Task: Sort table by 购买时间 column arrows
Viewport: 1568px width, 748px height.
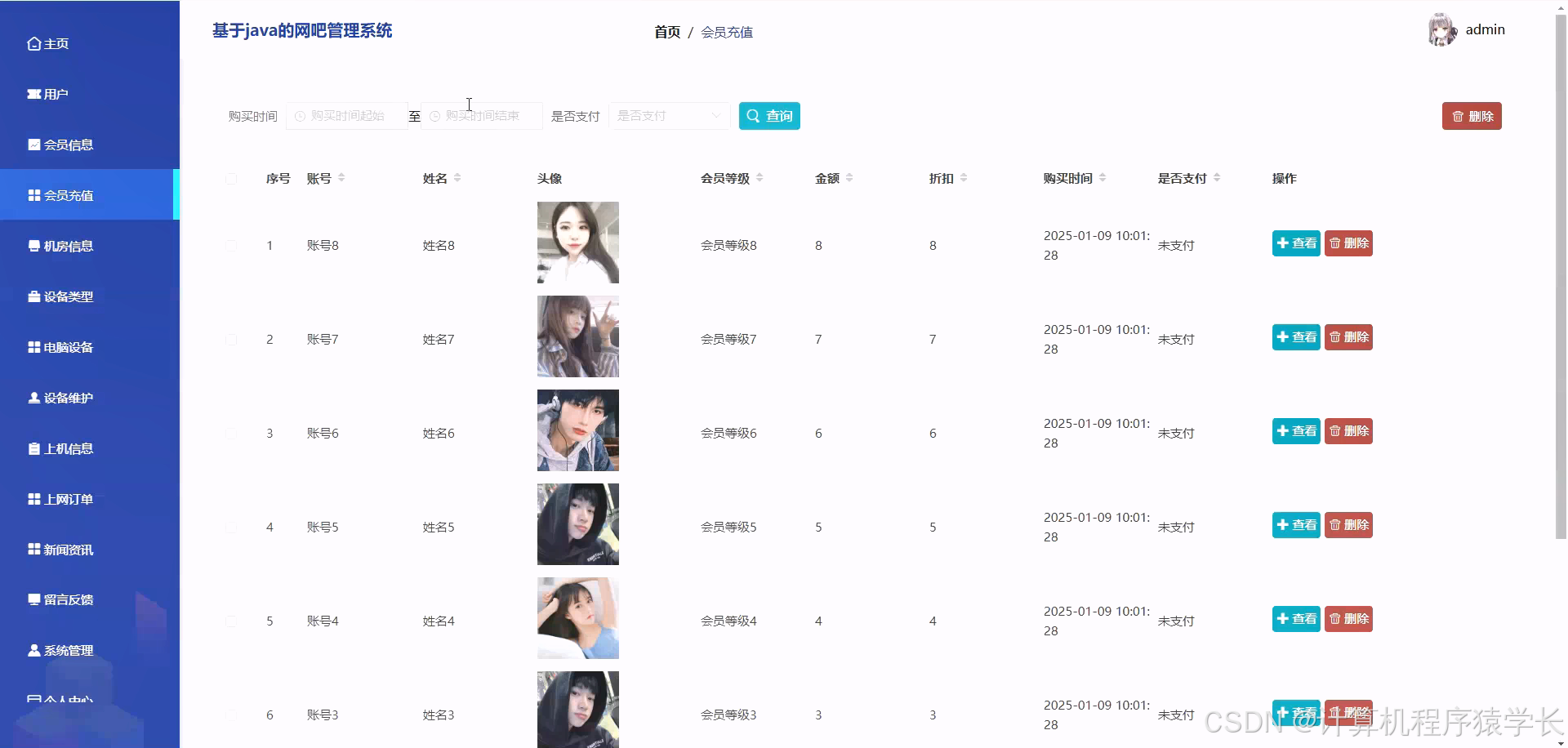Action: click(1102, 178)
